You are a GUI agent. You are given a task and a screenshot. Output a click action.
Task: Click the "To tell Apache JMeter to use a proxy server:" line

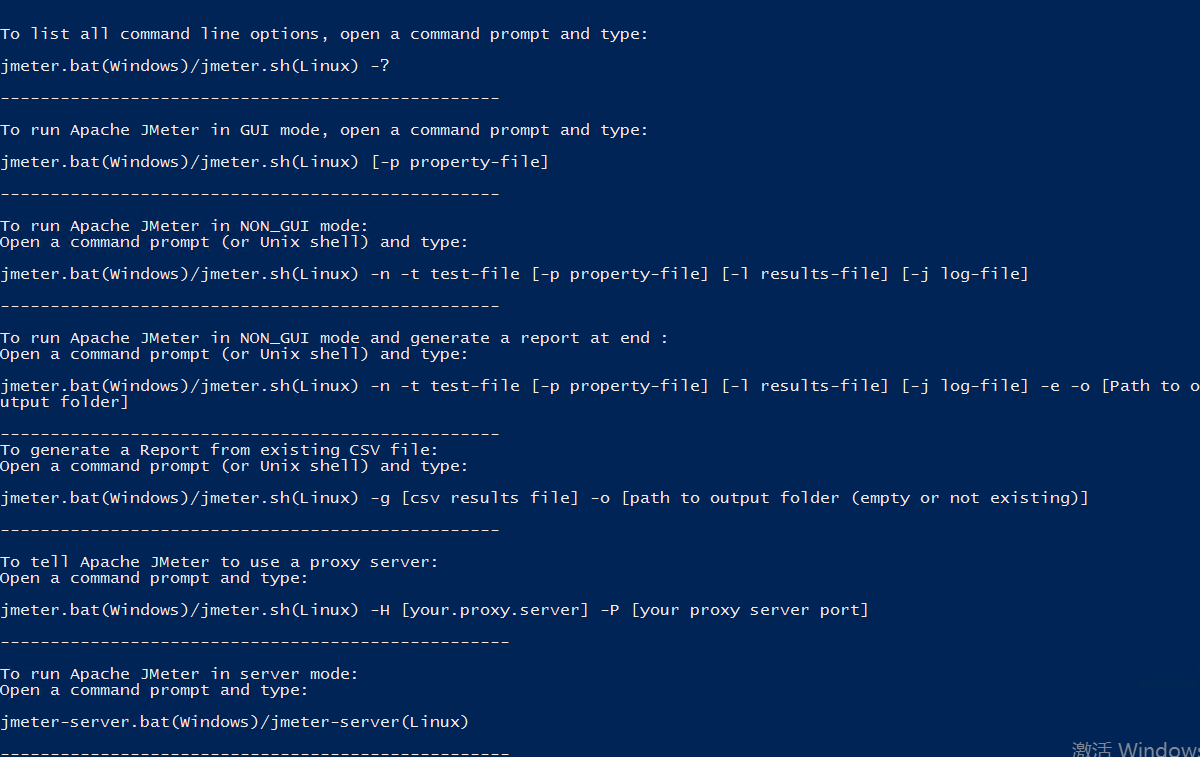pyautogui.click(x=219, y=562)
